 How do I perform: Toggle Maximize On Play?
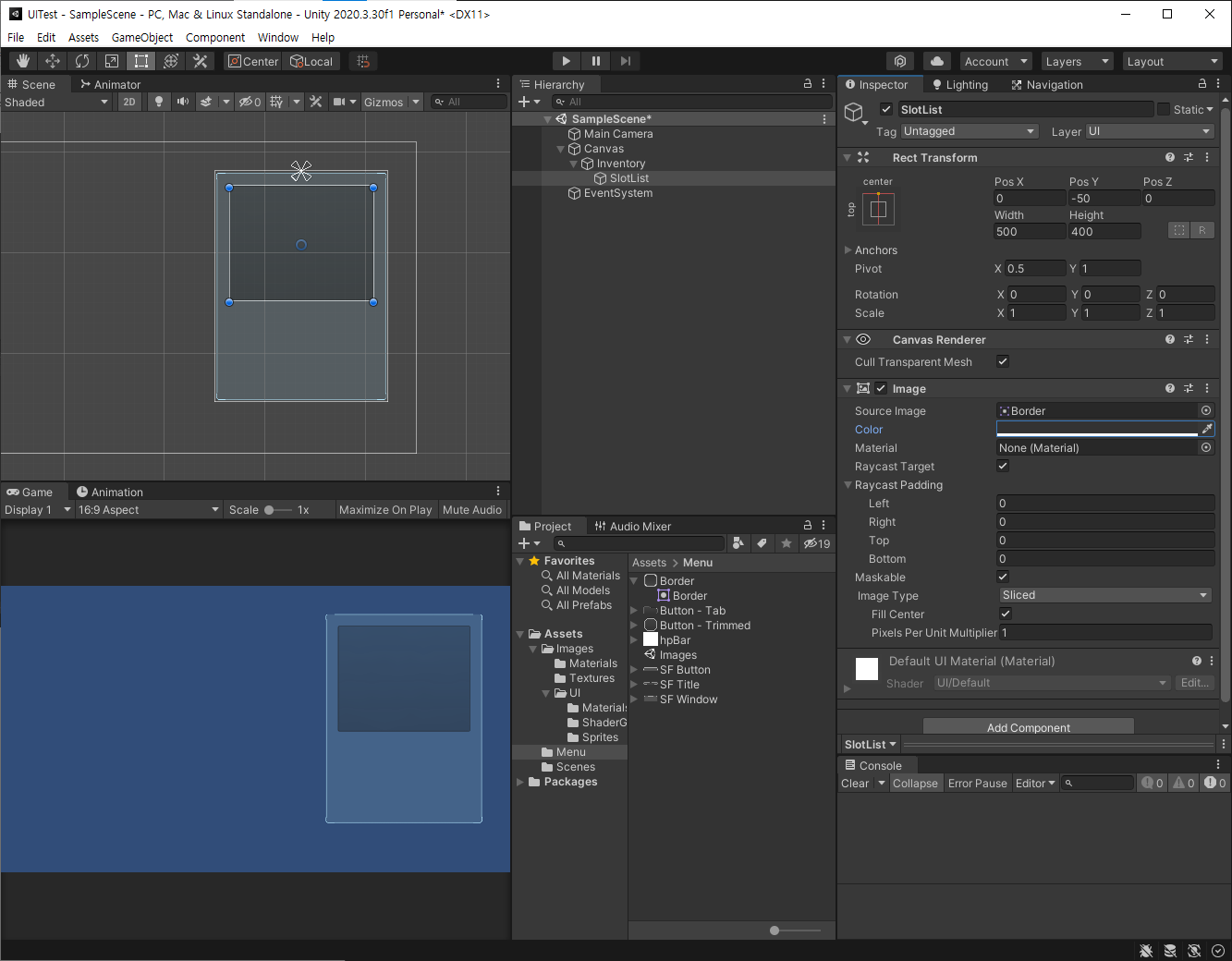(385, 509)
